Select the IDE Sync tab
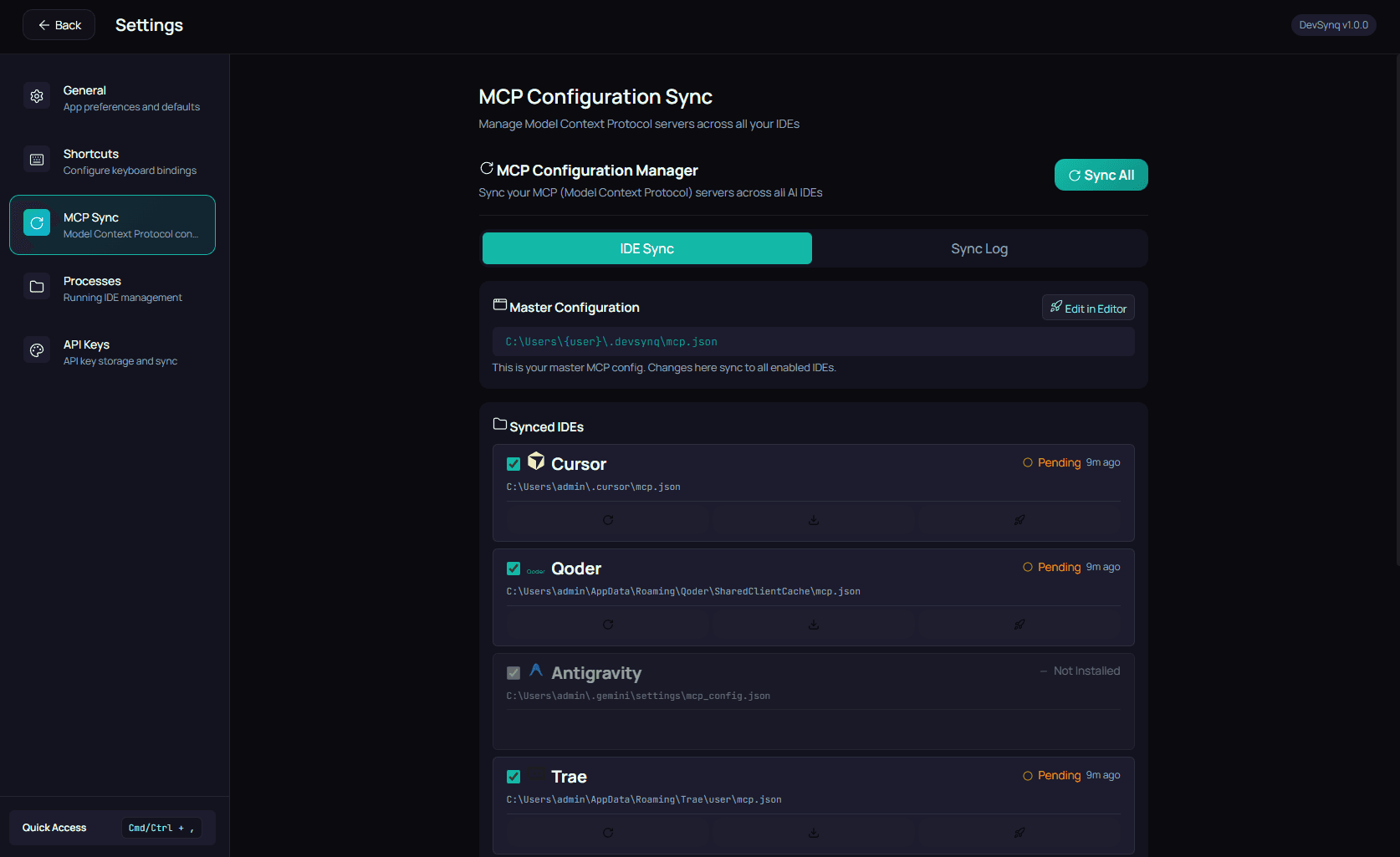Image resolution: width=1400 pixels, height=857 pixels. [646, 247]
